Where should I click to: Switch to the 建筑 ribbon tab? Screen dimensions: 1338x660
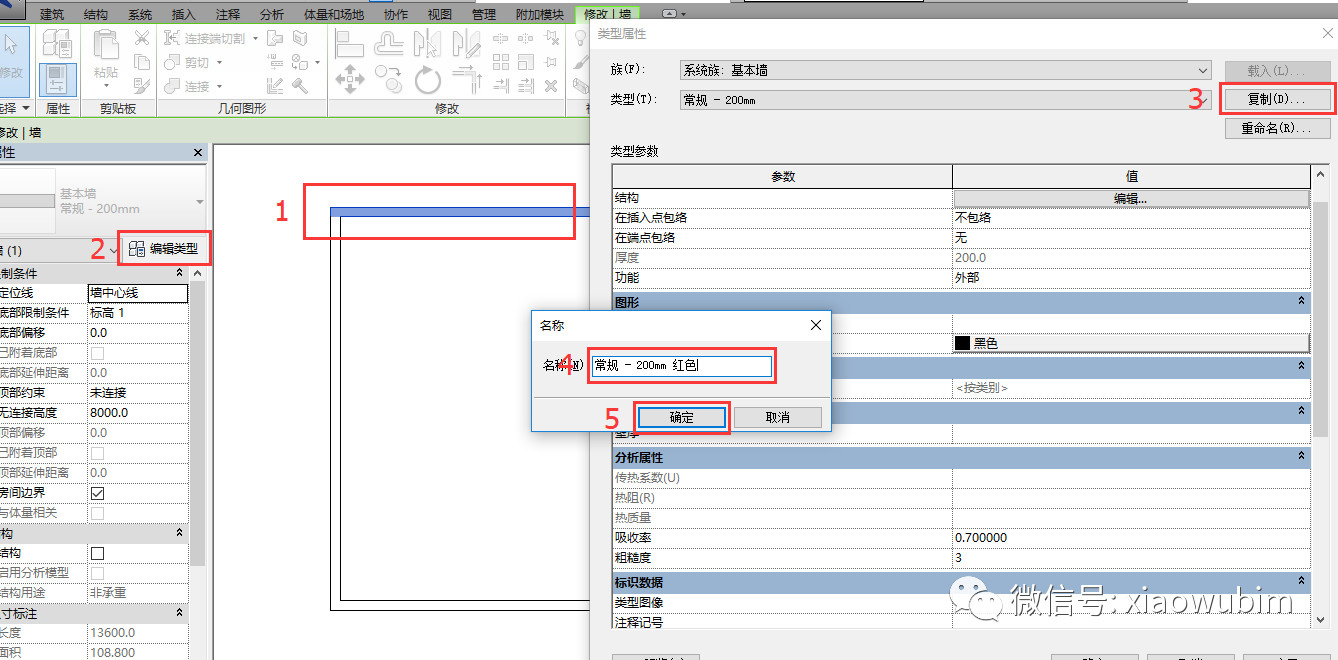(x=51, y=14)
